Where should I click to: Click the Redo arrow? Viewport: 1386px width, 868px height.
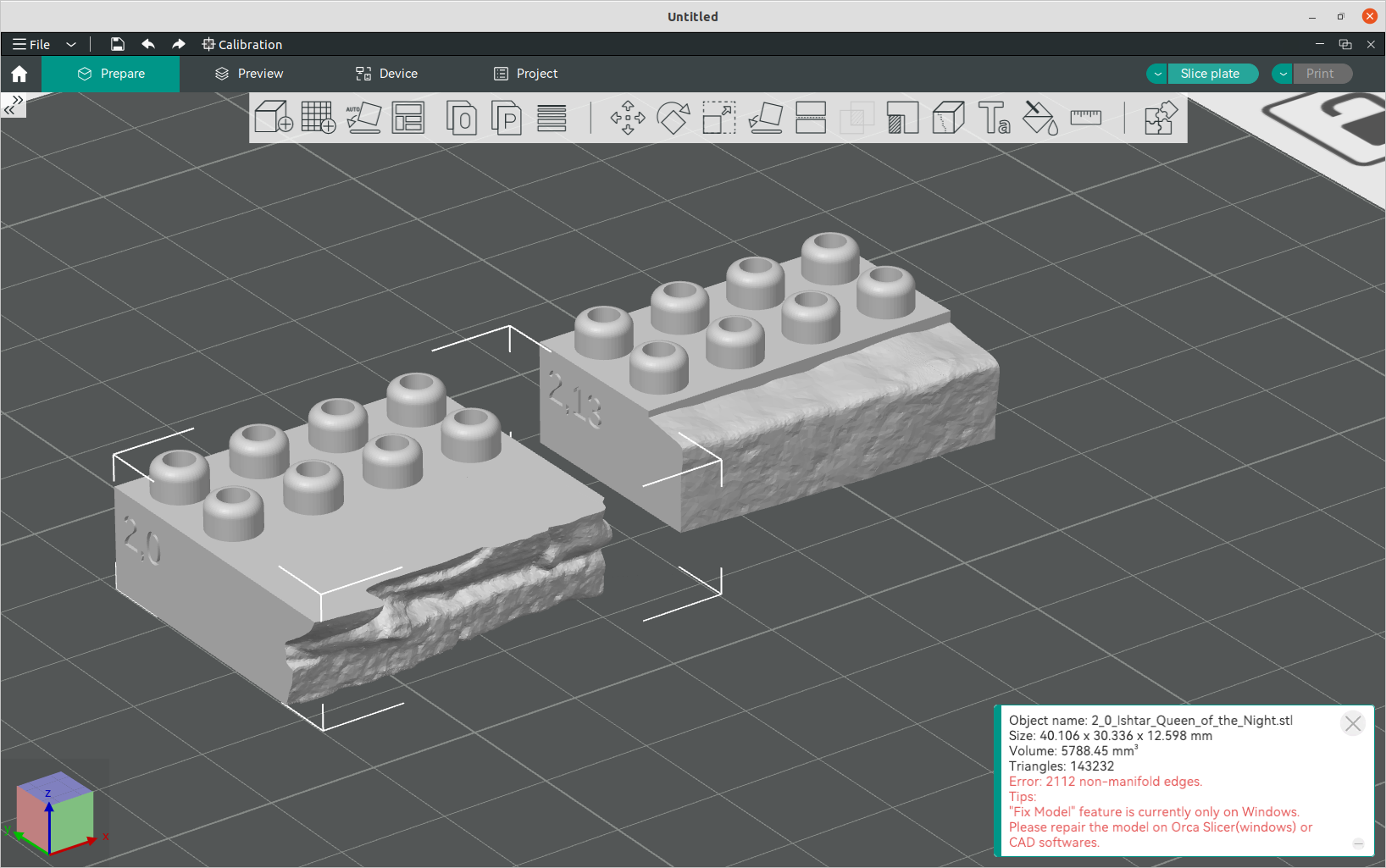point(178,44)
